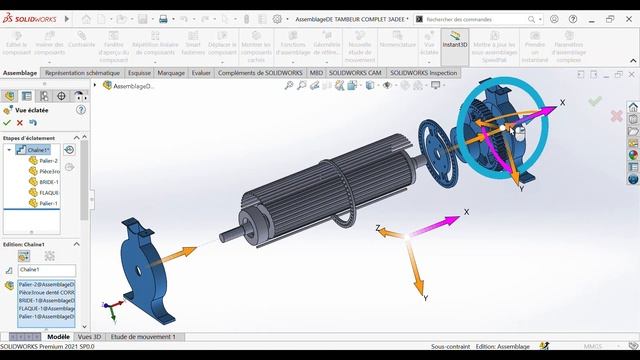This screenshot has width=640, height=360.
Task: Switch to the SOLIDWORKS Inspection tab
Action: pos(424,73)
